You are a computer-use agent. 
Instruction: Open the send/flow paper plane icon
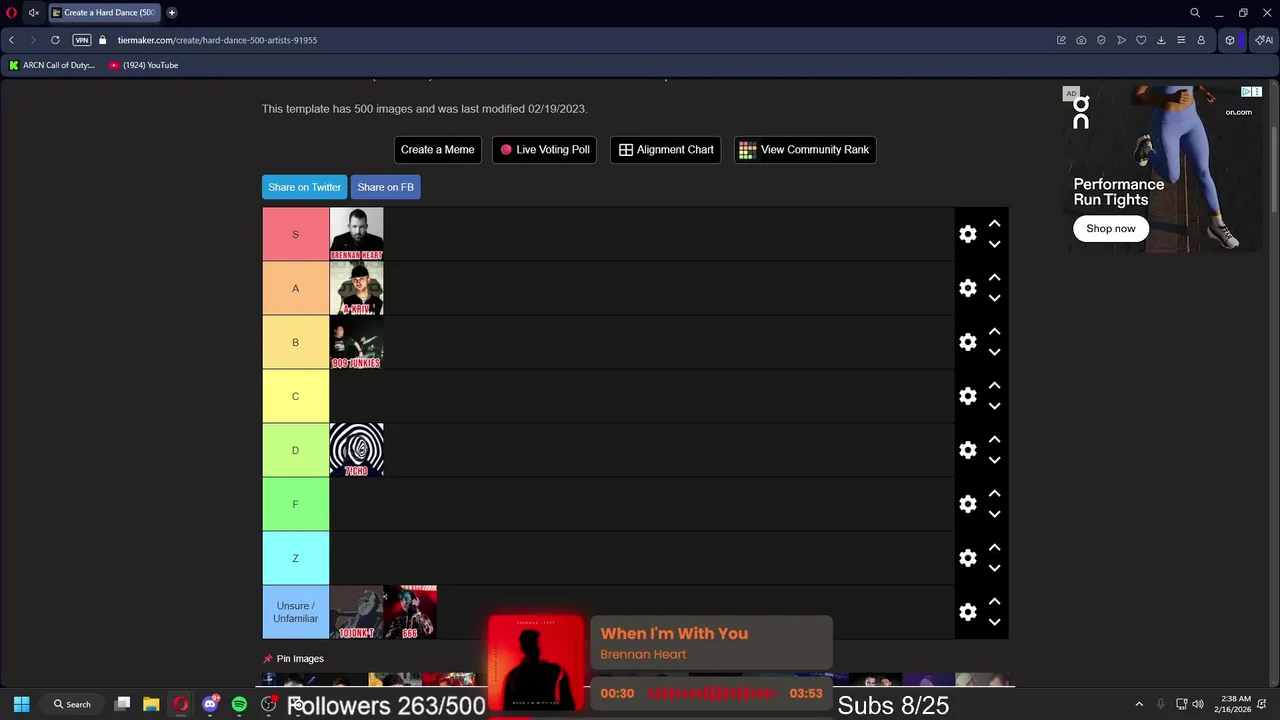1121,40
